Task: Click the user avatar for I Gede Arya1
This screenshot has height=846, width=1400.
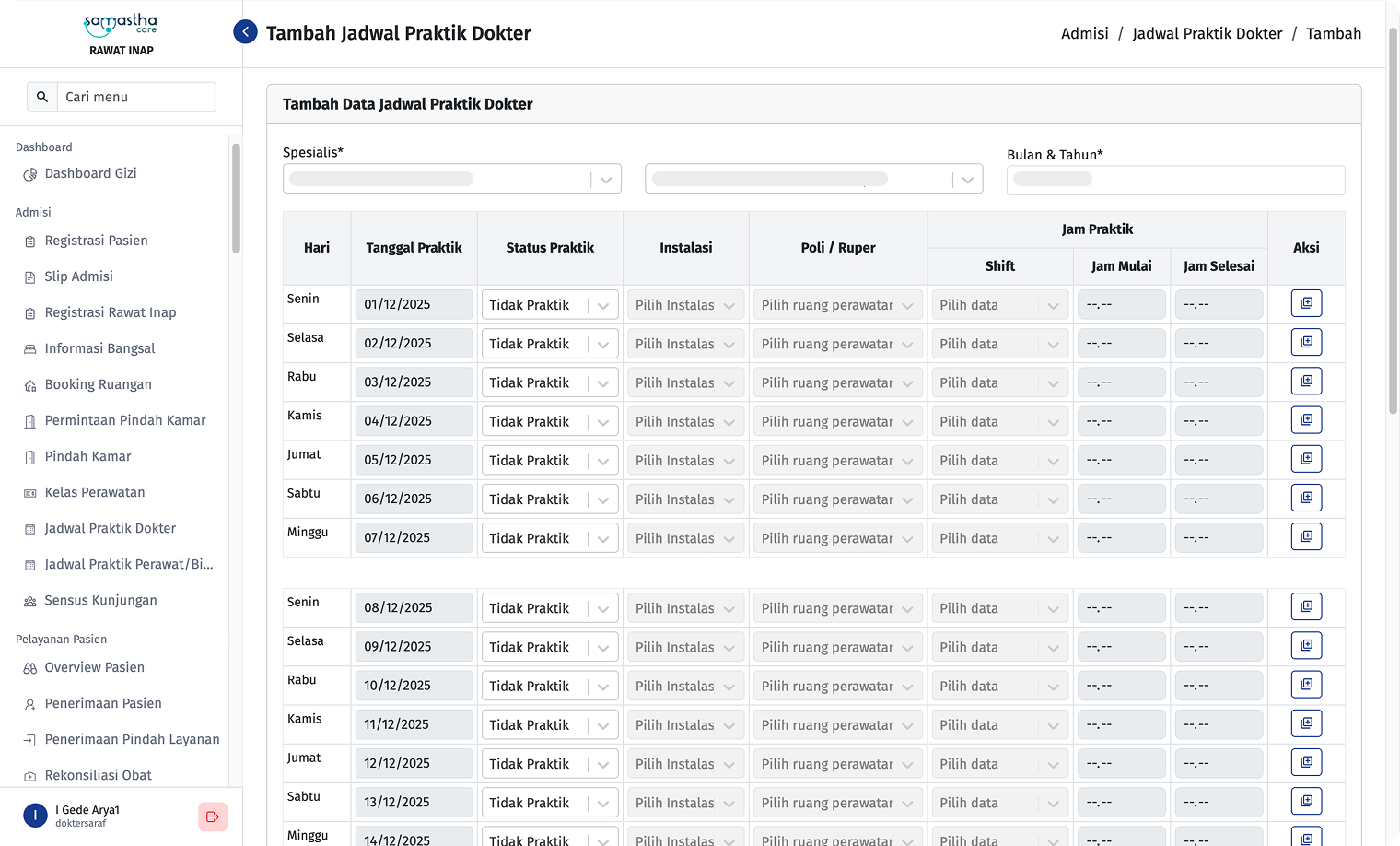Action: [35, 816]
